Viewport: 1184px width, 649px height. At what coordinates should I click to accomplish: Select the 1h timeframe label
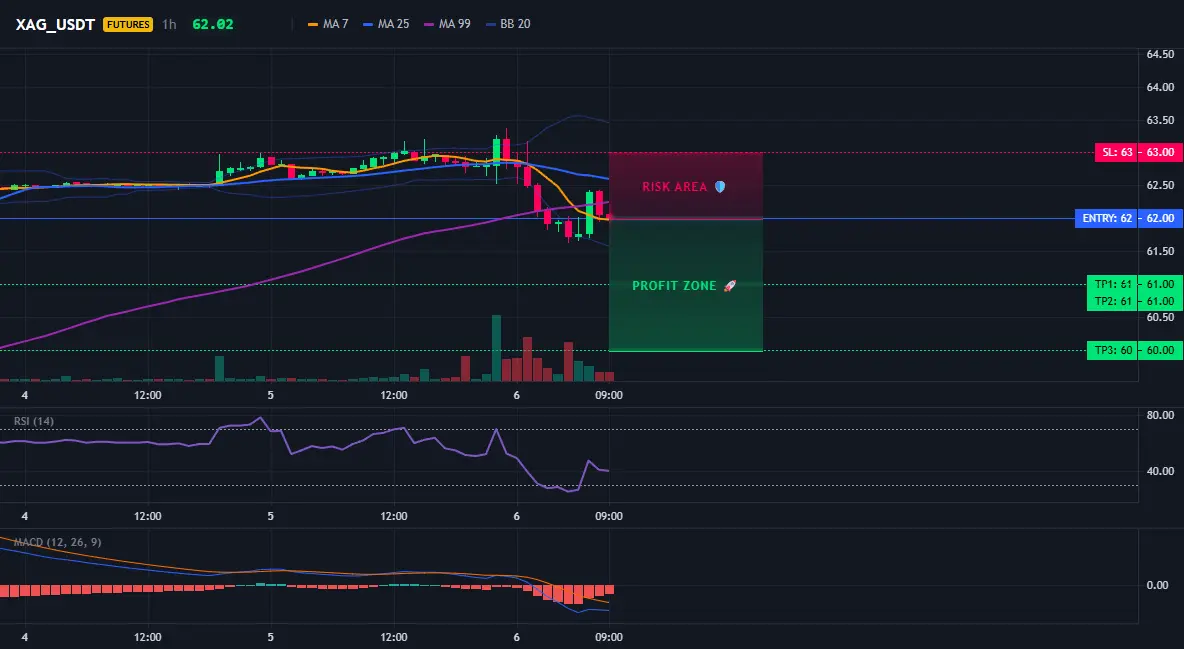pos(169,24)
